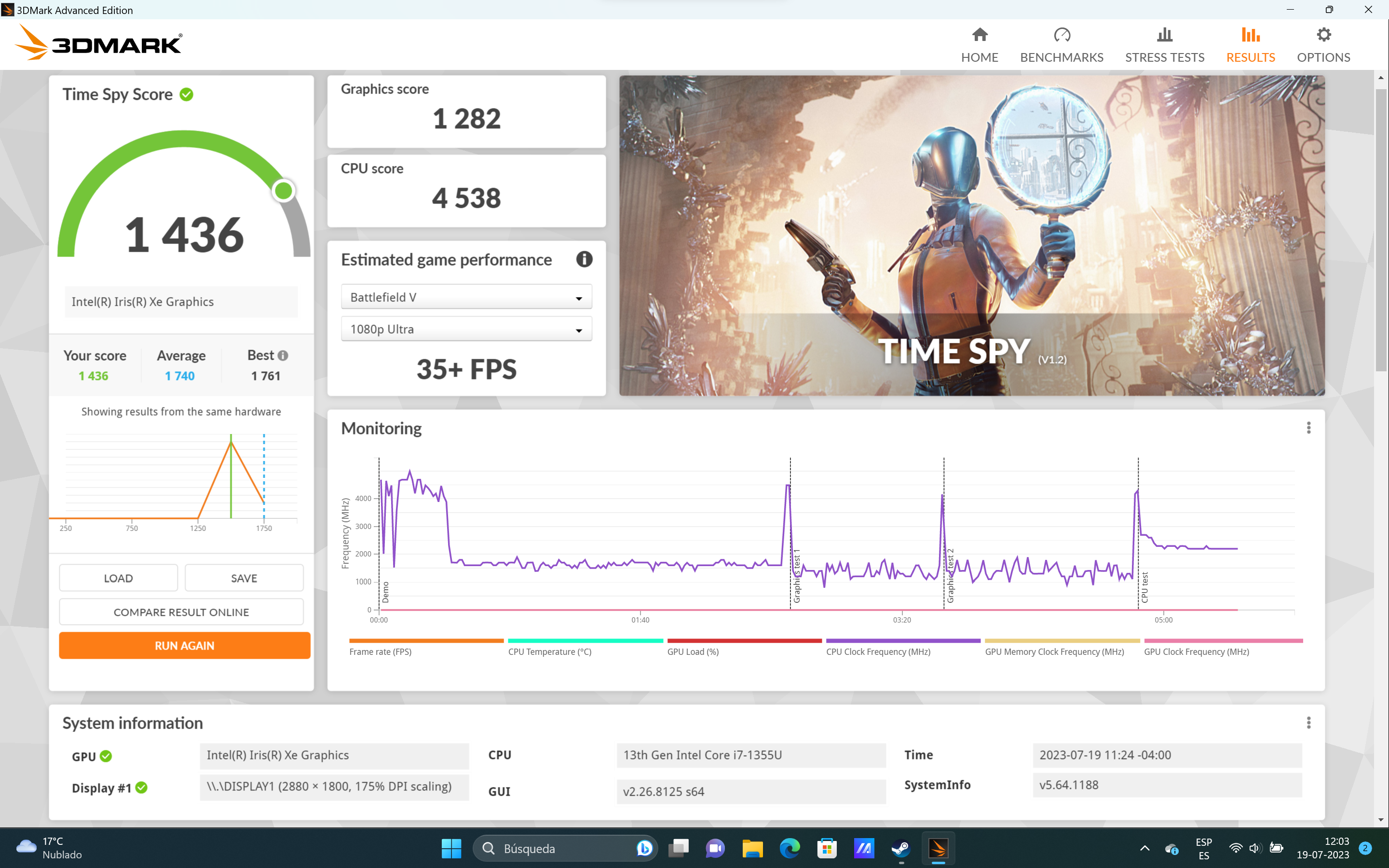Click the info icon beside Best score

click(283, 356)
